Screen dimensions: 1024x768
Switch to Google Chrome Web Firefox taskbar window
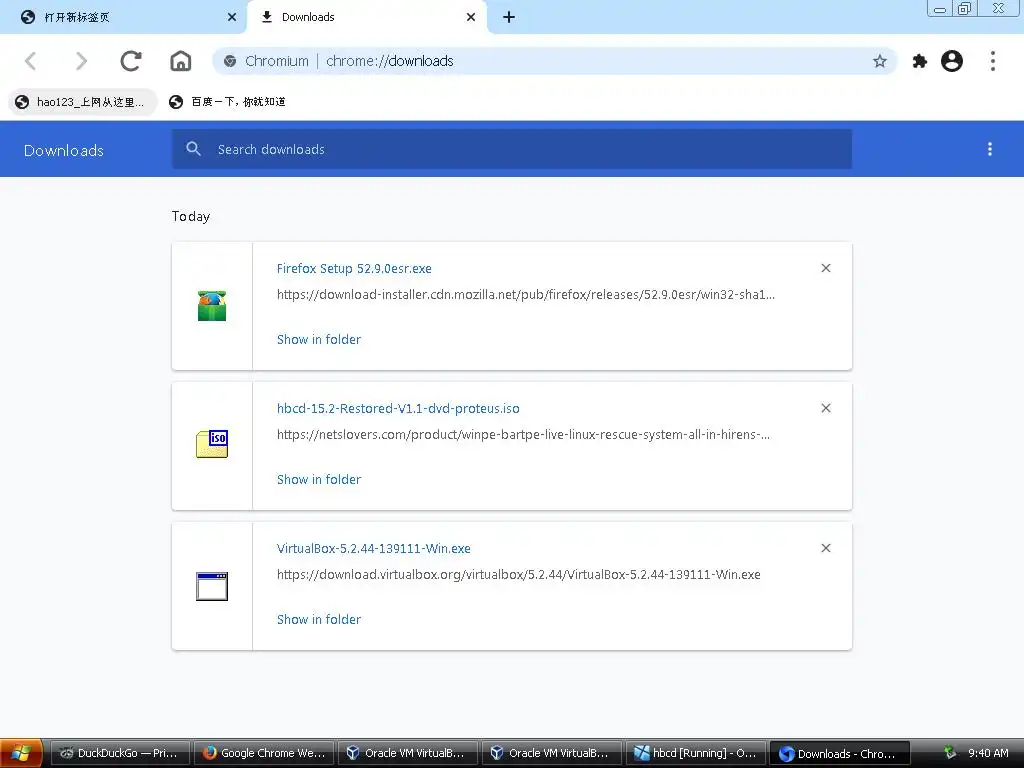point(264,753)
